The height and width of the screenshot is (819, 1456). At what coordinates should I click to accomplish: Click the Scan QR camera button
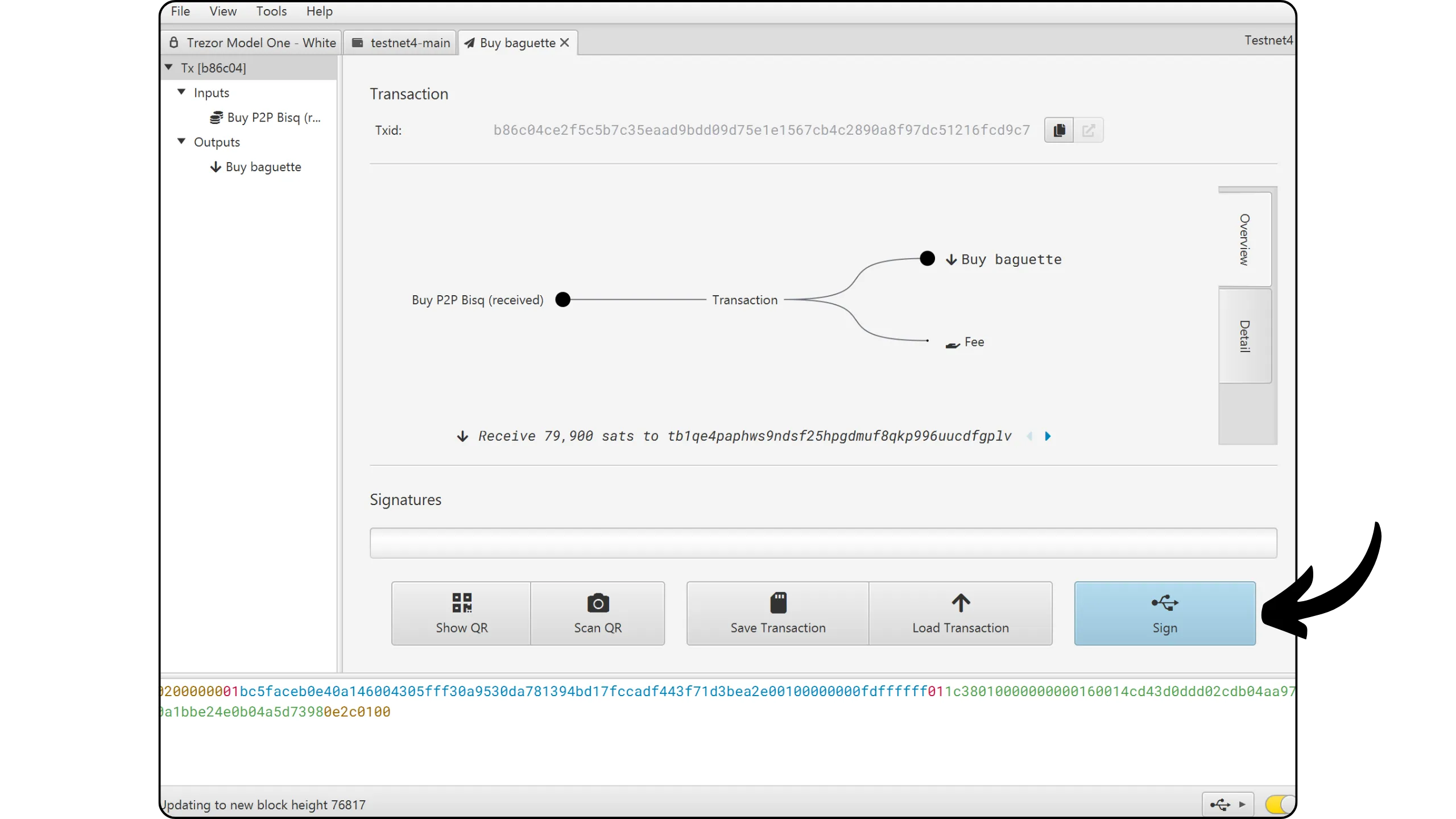[597, 613]
